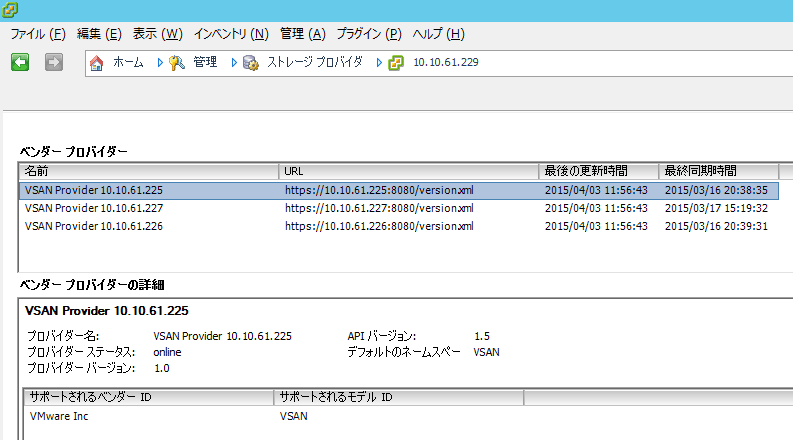Click provider status value online
The image size is (793, 440).
pyautogui.click(x=167, y=352)
